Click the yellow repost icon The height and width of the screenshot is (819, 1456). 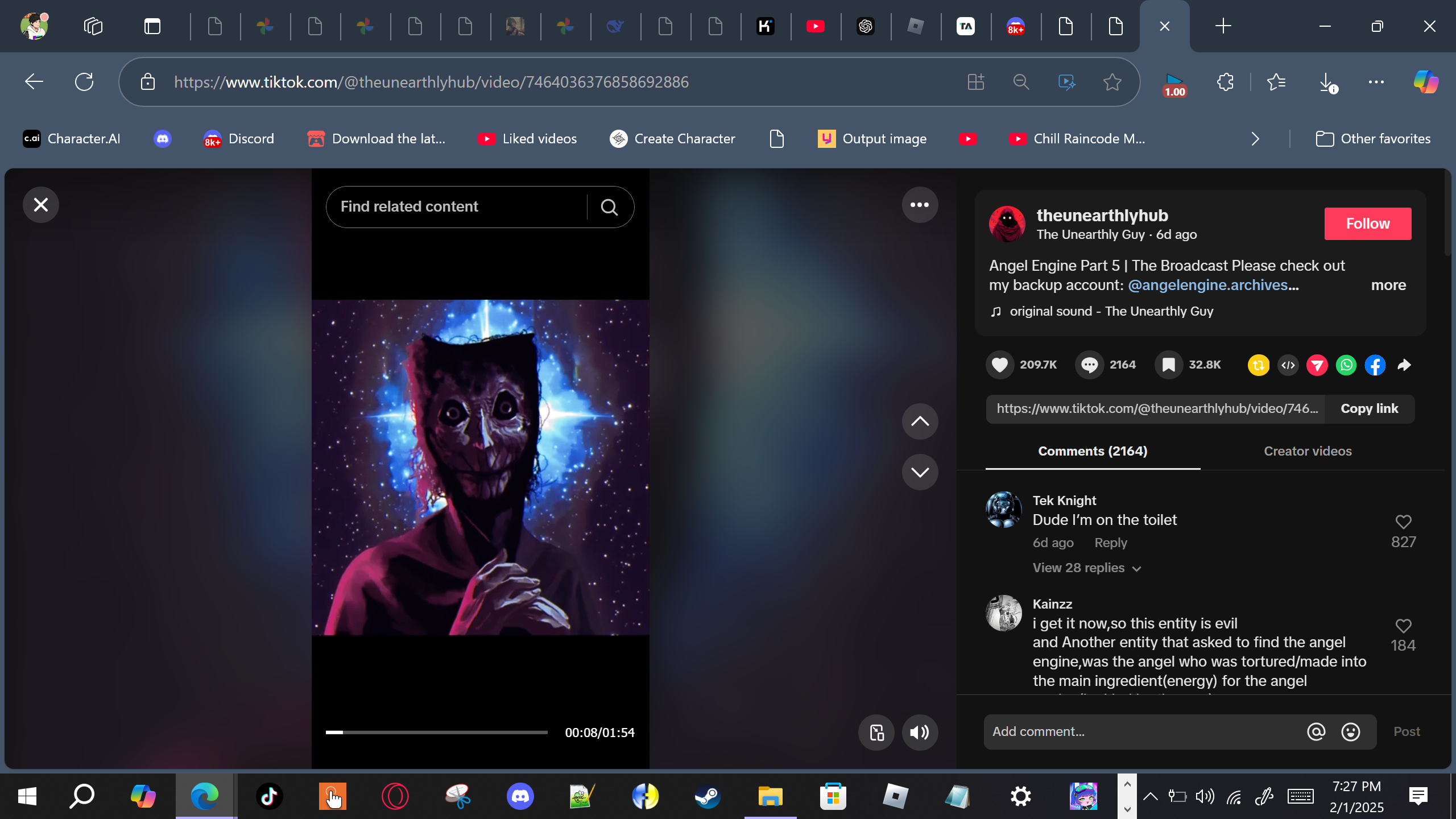point(1259,365)
